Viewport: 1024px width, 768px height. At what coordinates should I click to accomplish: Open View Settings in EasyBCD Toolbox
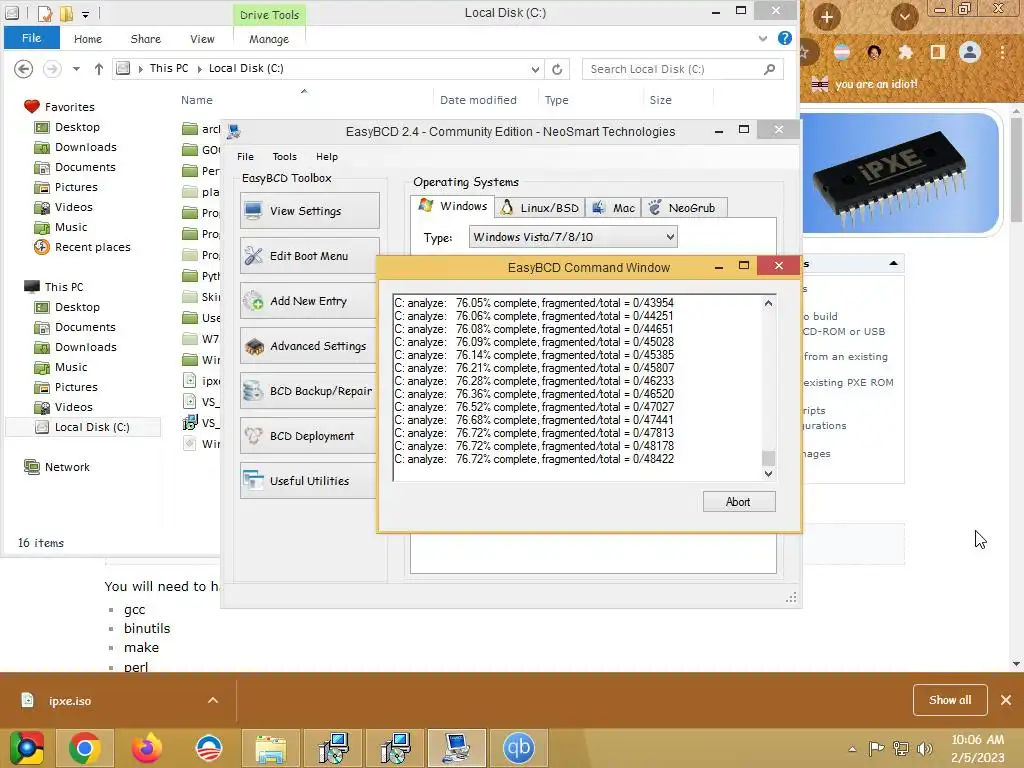(x=310, y=211)
